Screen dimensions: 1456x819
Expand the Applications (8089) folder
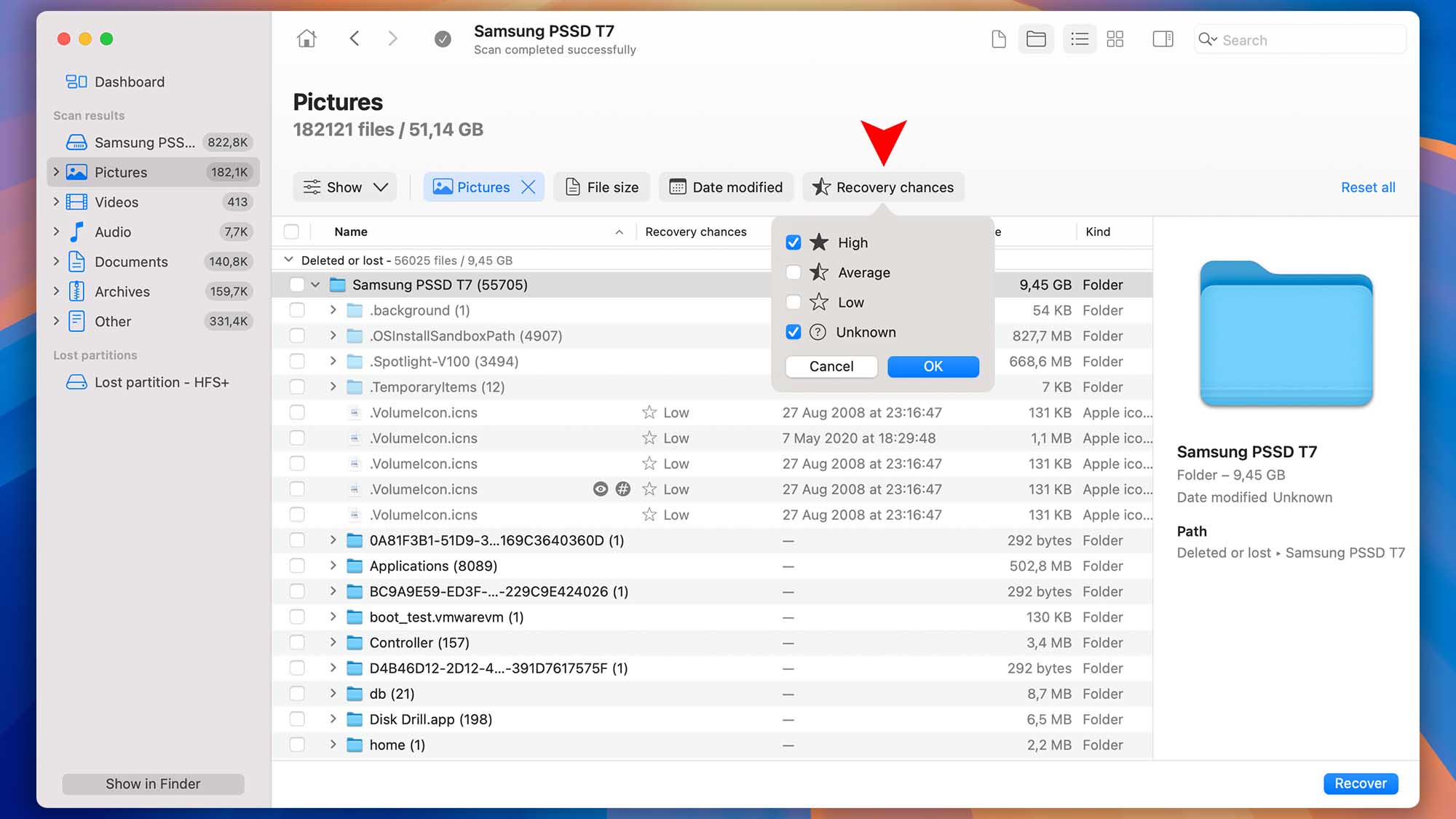(x=333, y=566)
